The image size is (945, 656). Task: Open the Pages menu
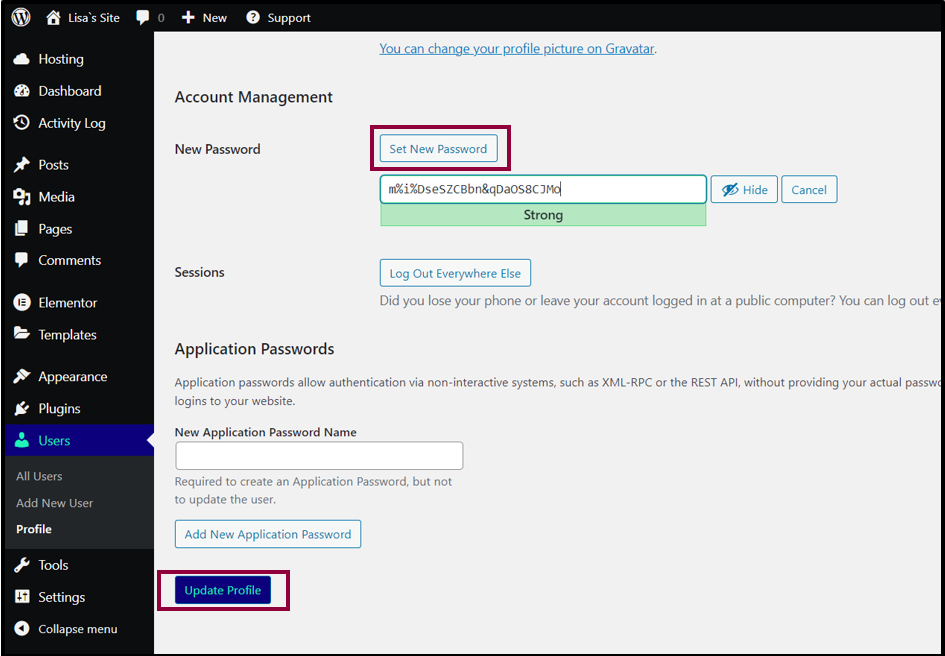click(x=55, y=229)
